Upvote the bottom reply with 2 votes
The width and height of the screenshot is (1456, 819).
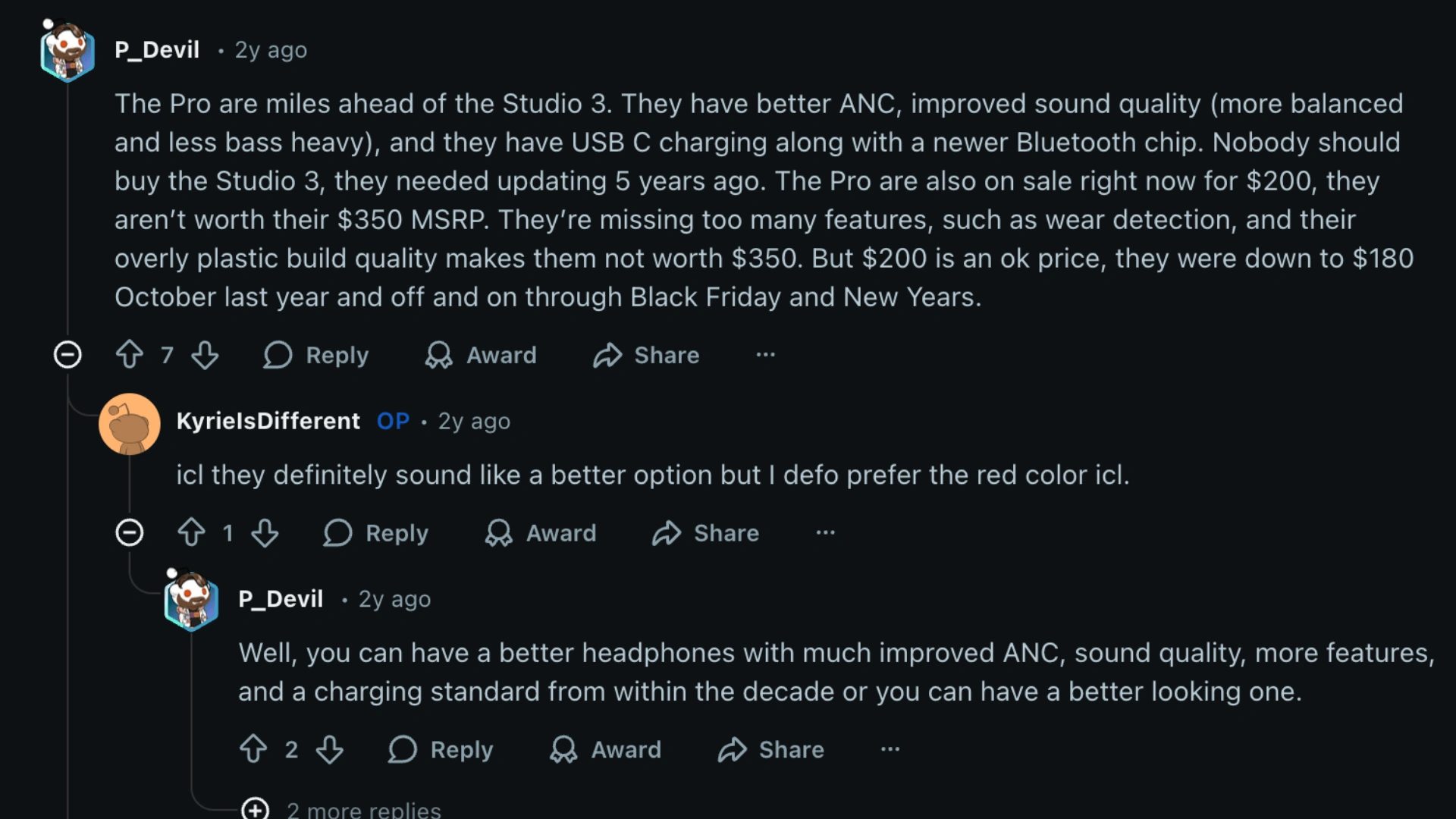(254, 750)
